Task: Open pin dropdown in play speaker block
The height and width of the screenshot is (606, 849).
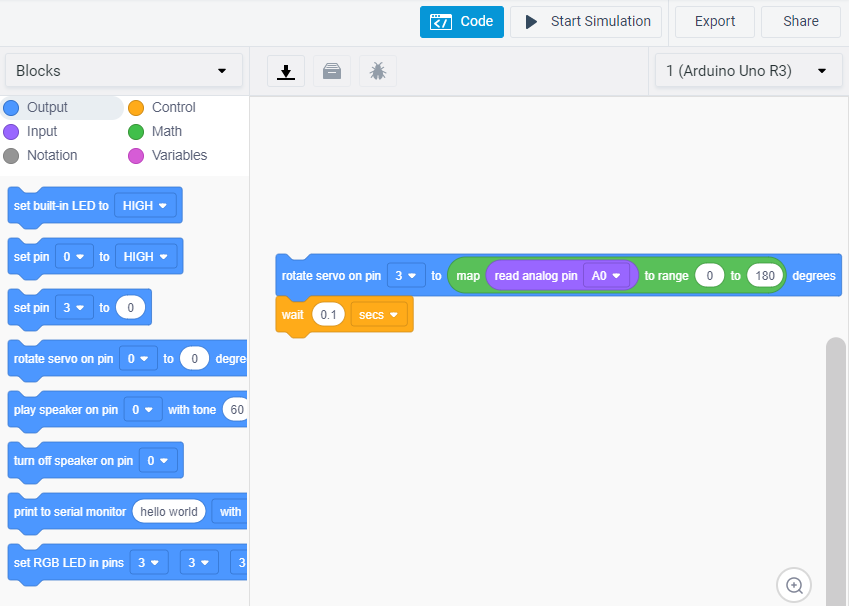Action: [x=143, y=409]
